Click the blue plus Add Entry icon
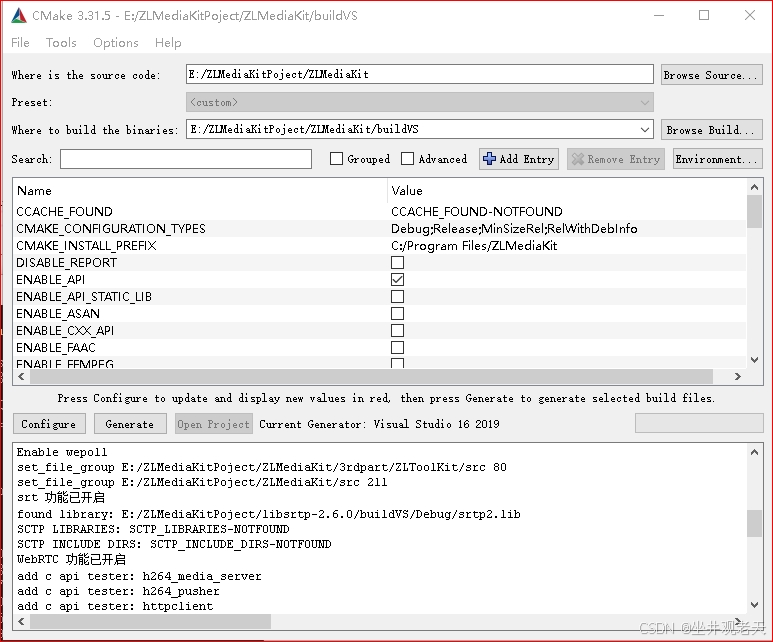 [x=489, y=159]
